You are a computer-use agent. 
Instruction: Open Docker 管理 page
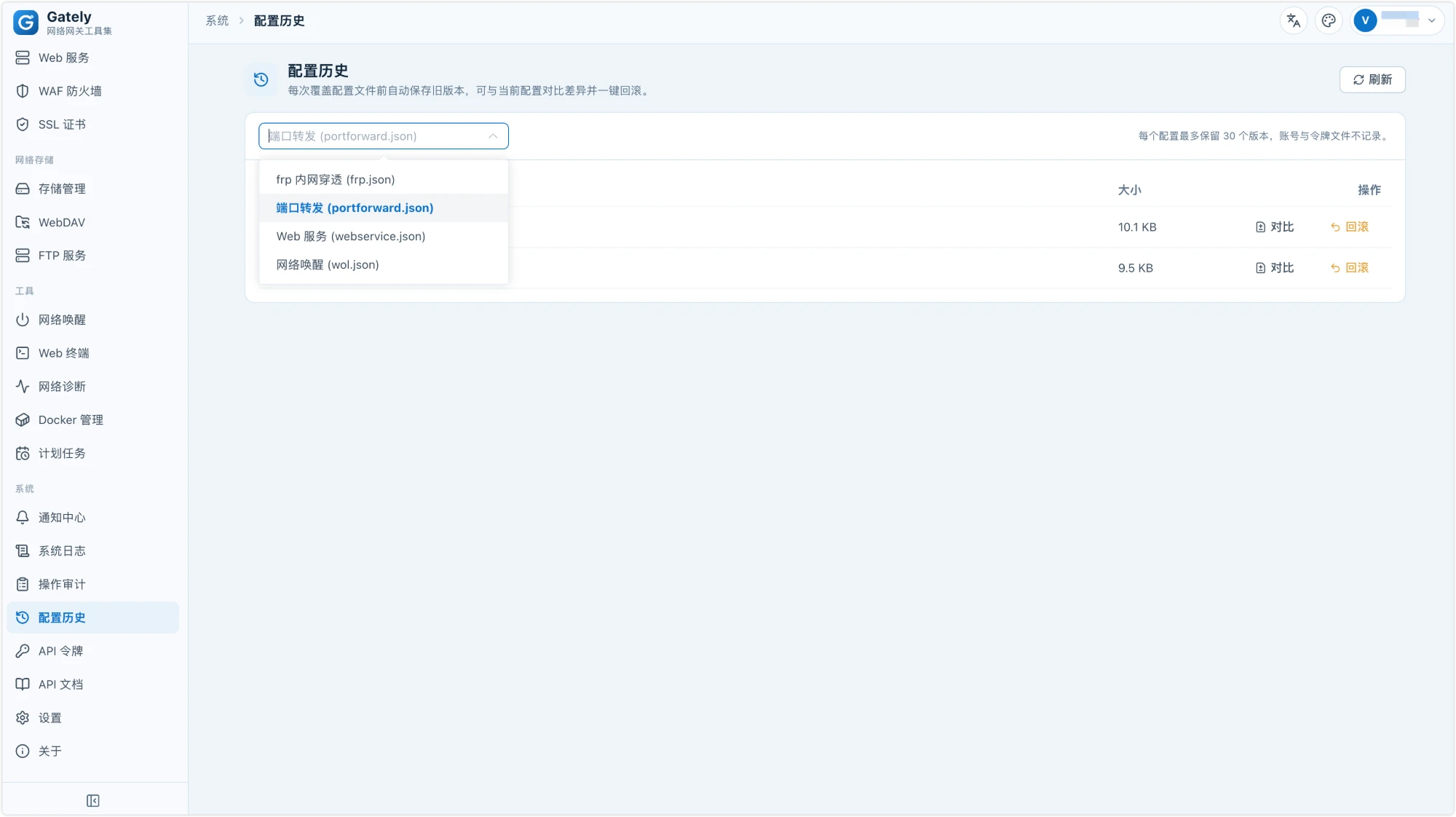point(92,420)
